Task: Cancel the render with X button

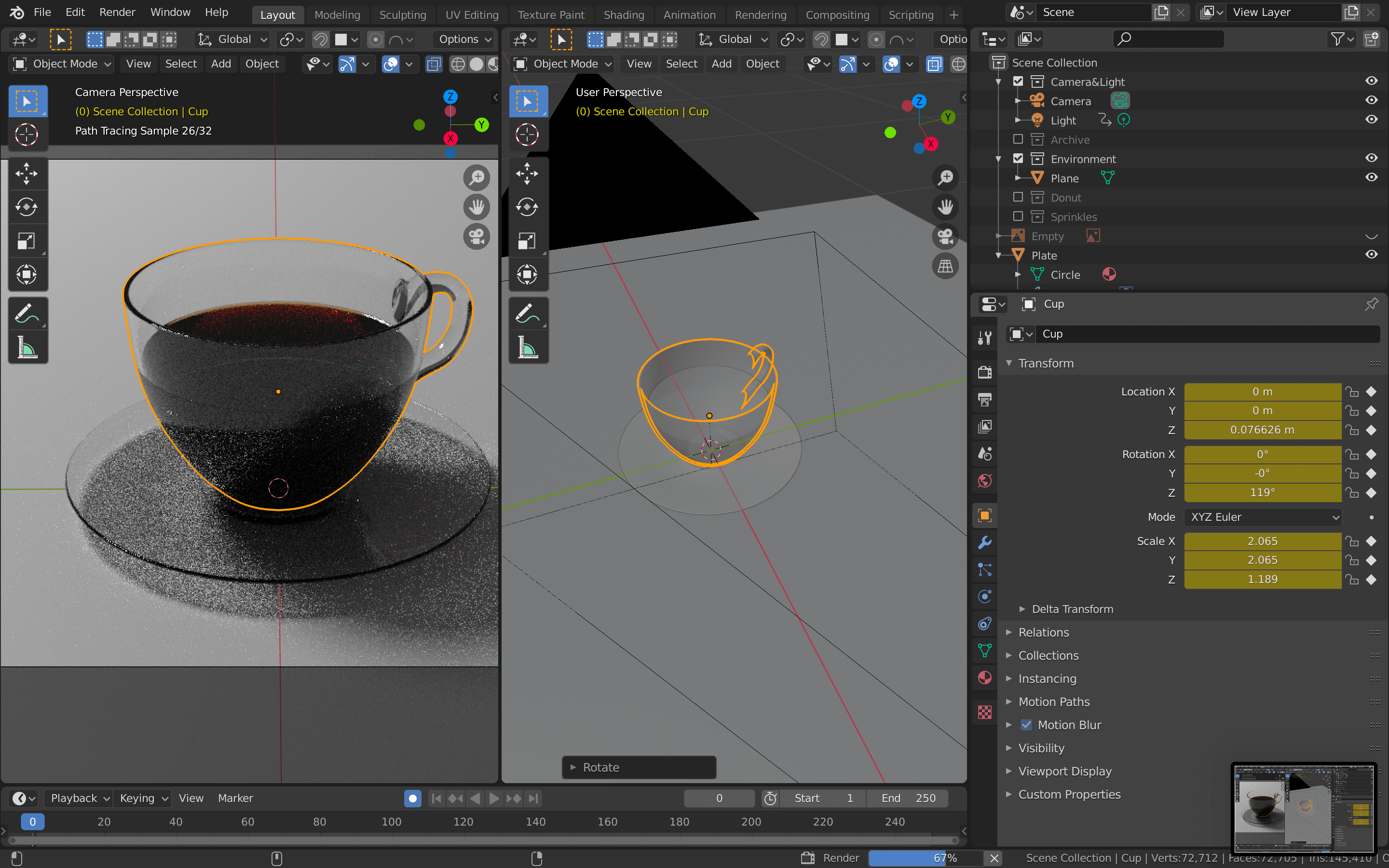Action: click(994, 858)
